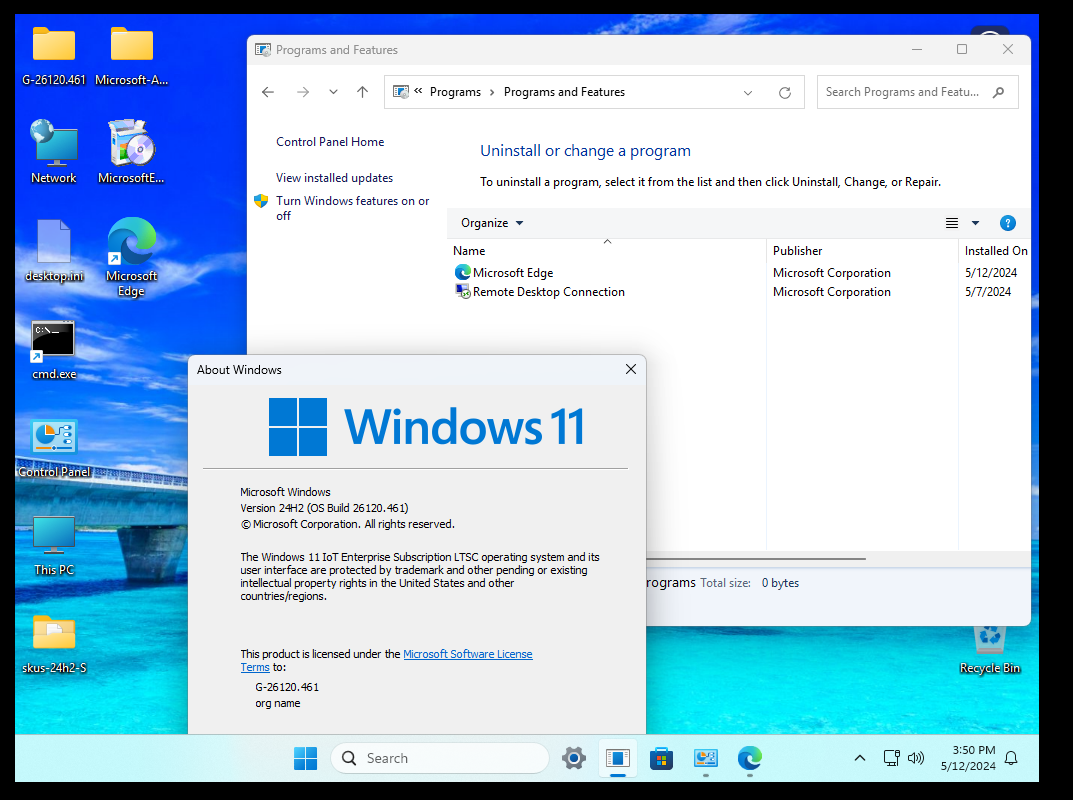Select the Remote Desktop Connection program row
Viewport: 1073px width, 800px height.
click(740, 292)
